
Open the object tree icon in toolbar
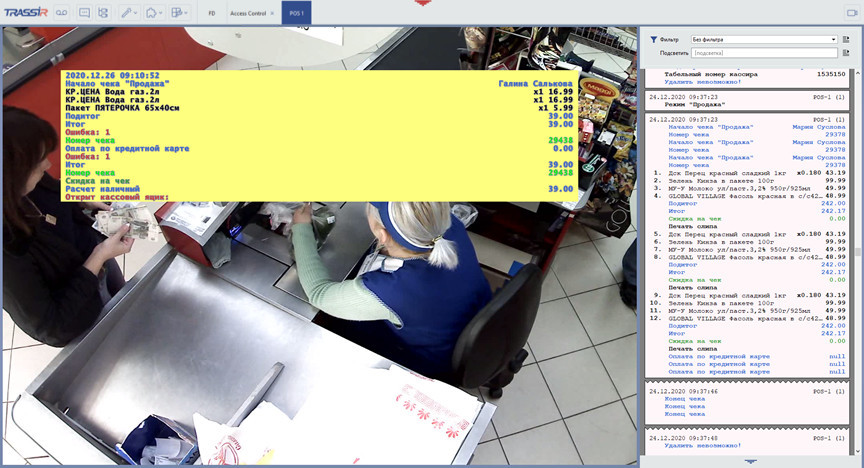103,13
